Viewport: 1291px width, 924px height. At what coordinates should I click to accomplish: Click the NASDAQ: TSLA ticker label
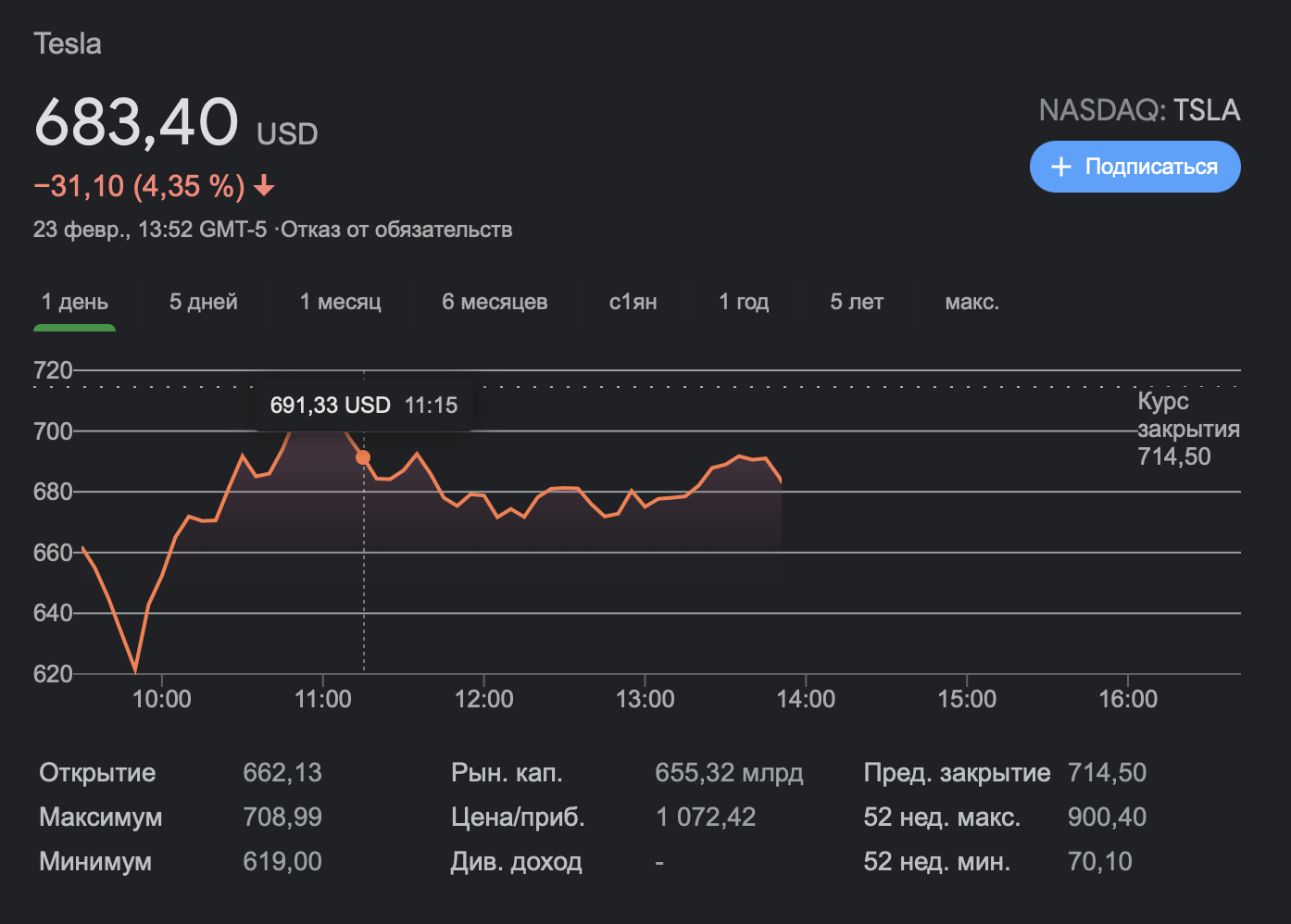pyautogui.click(x=1138, y=110)
